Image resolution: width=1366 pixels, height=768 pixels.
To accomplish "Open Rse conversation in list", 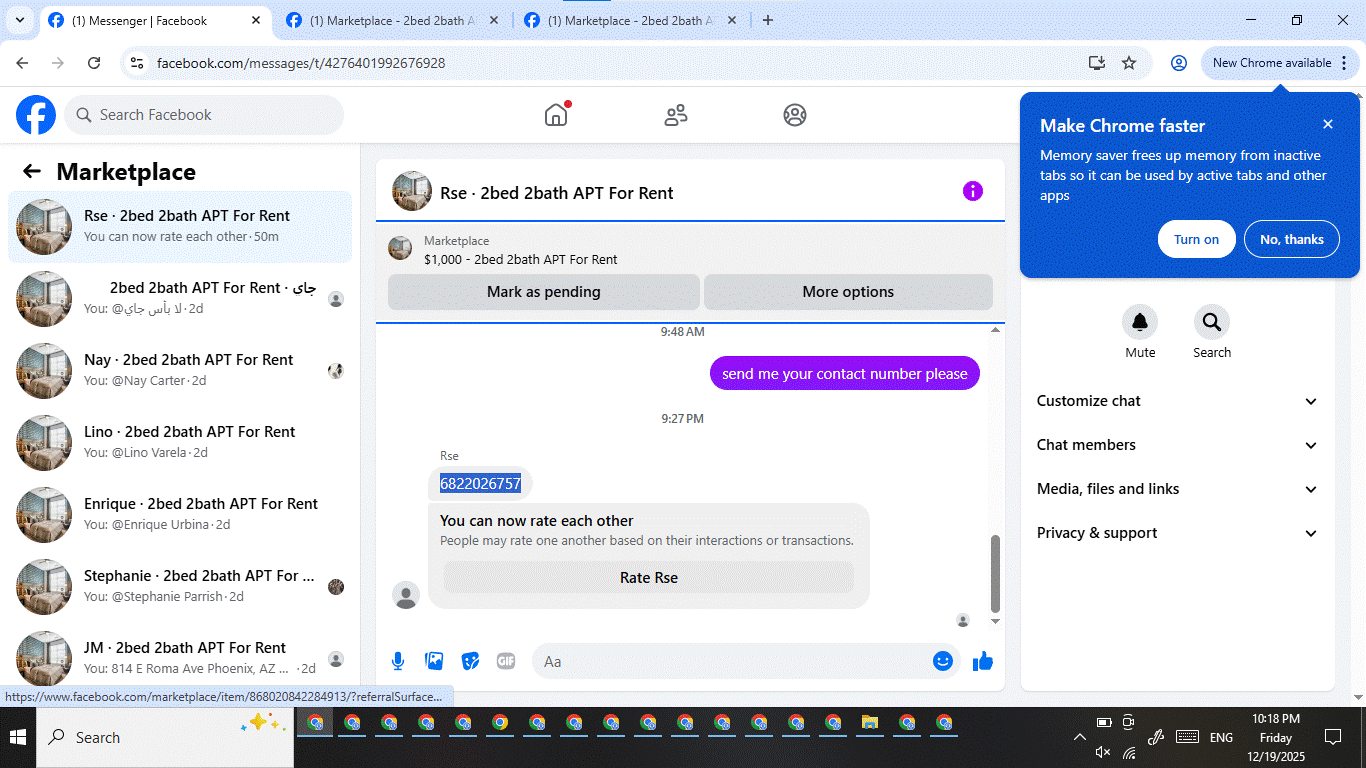I will (x=180, y=227).
